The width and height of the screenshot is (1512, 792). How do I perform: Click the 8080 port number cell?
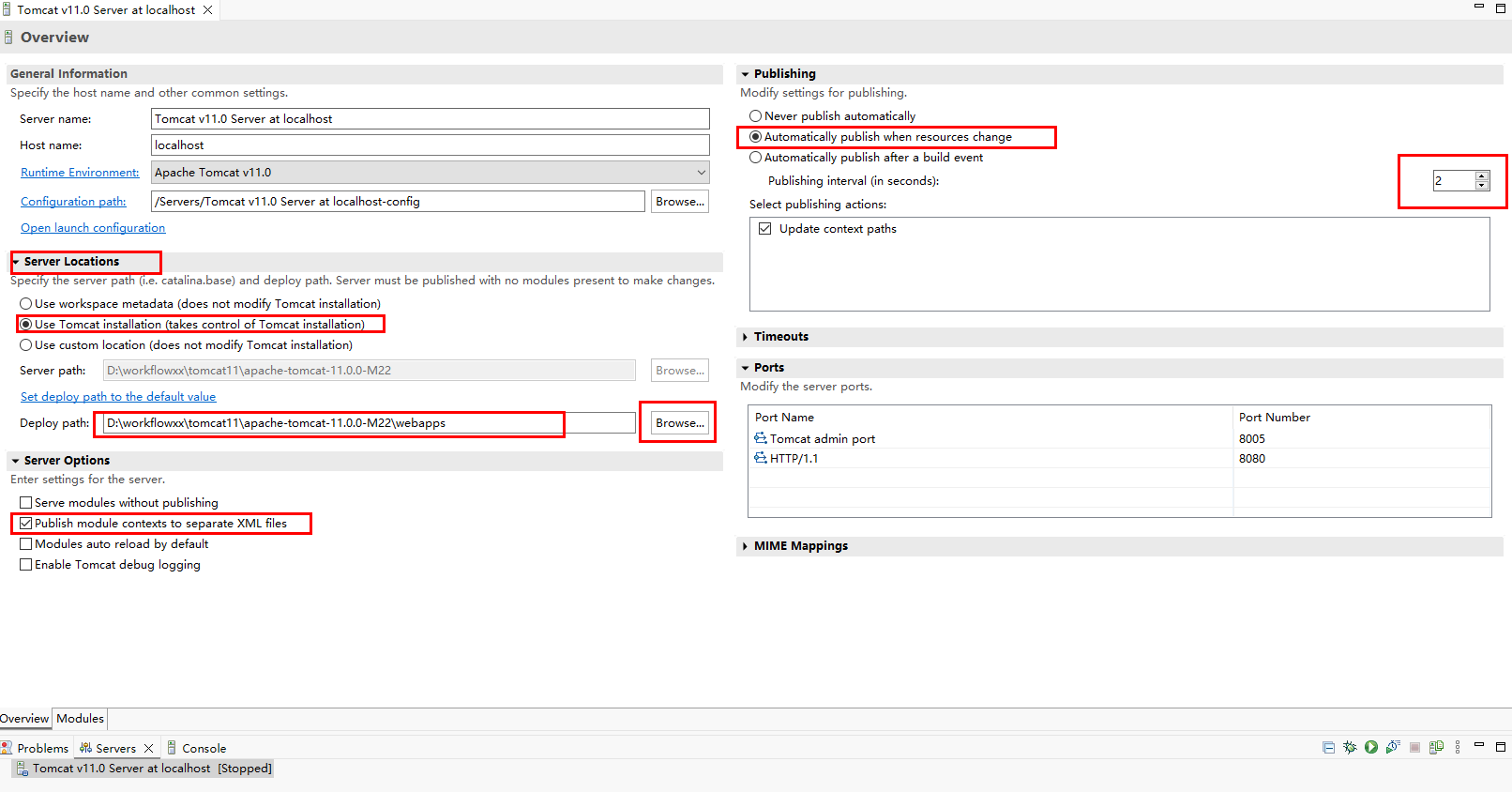coord(1252,458)
